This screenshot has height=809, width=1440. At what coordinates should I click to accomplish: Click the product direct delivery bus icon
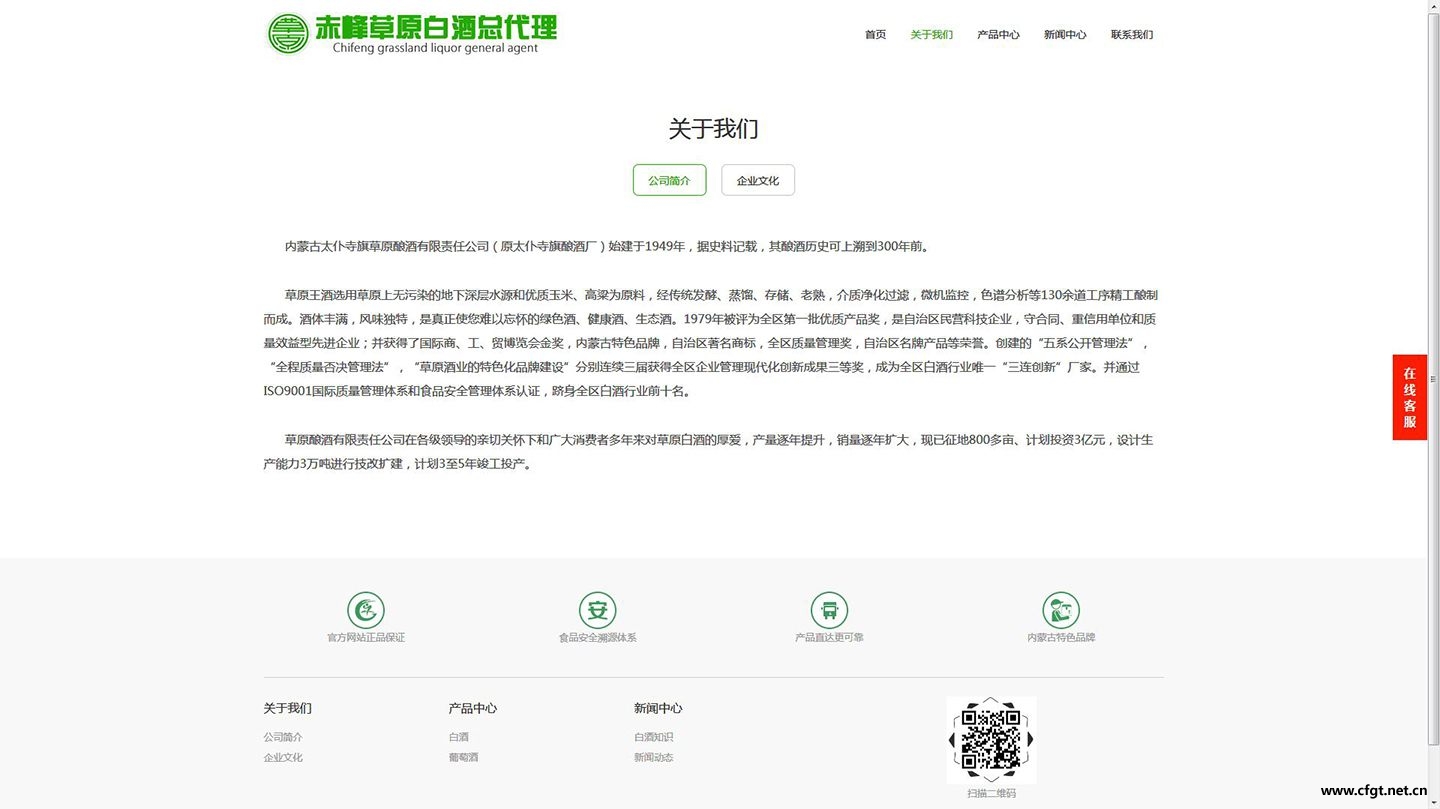(829, 610)
